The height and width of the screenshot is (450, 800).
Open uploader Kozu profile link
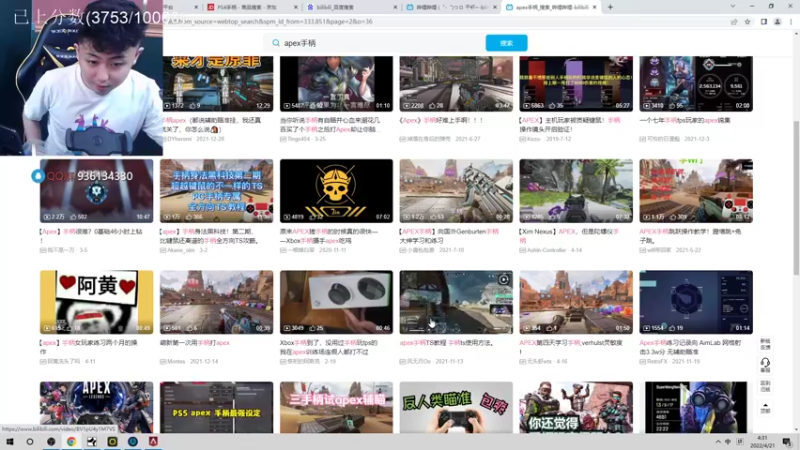533,139
